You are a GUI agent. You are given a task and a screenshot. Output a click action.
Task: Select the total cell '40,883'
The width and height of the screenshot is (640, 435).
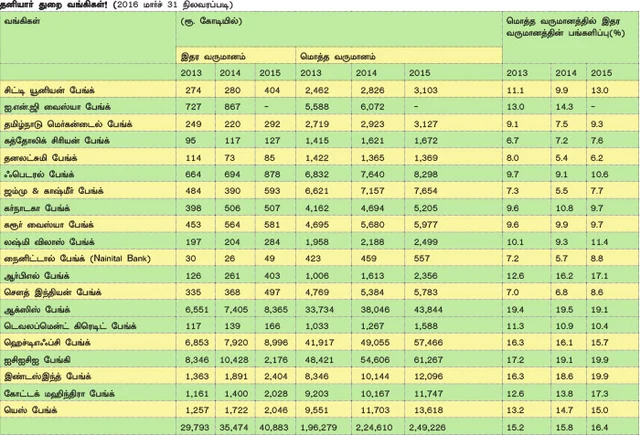click(274, 428)
